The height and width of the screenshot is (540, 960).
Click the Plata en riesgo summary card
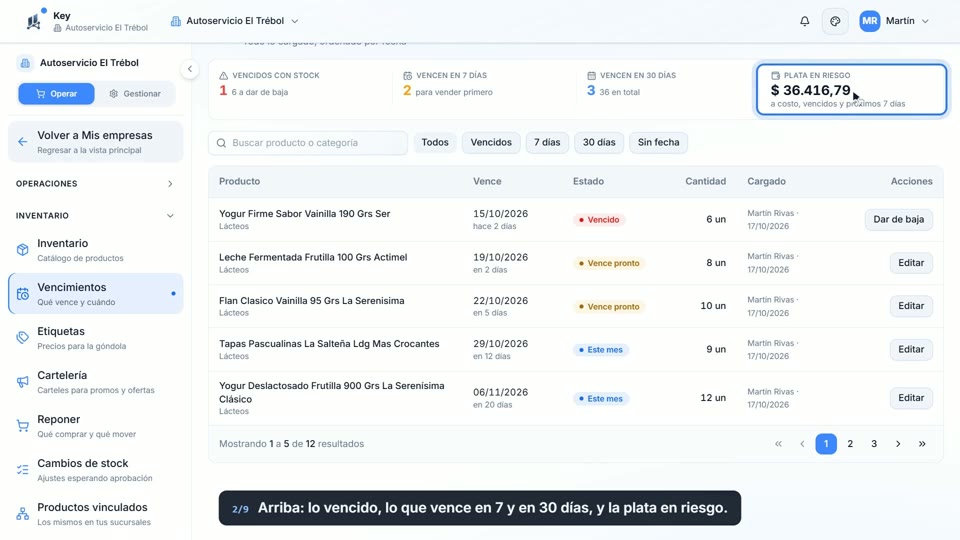tap(851, 89)
